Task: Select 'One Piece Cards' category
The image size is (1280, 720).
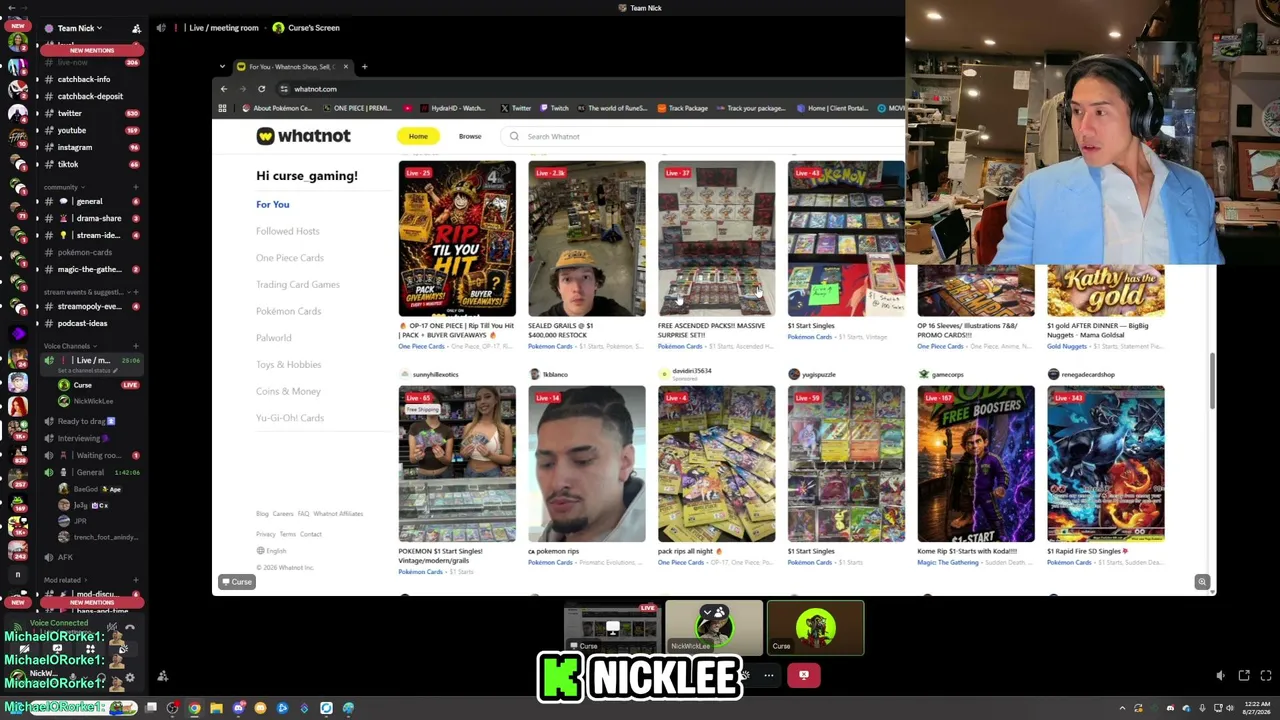Action: click(x=290, y=258)
